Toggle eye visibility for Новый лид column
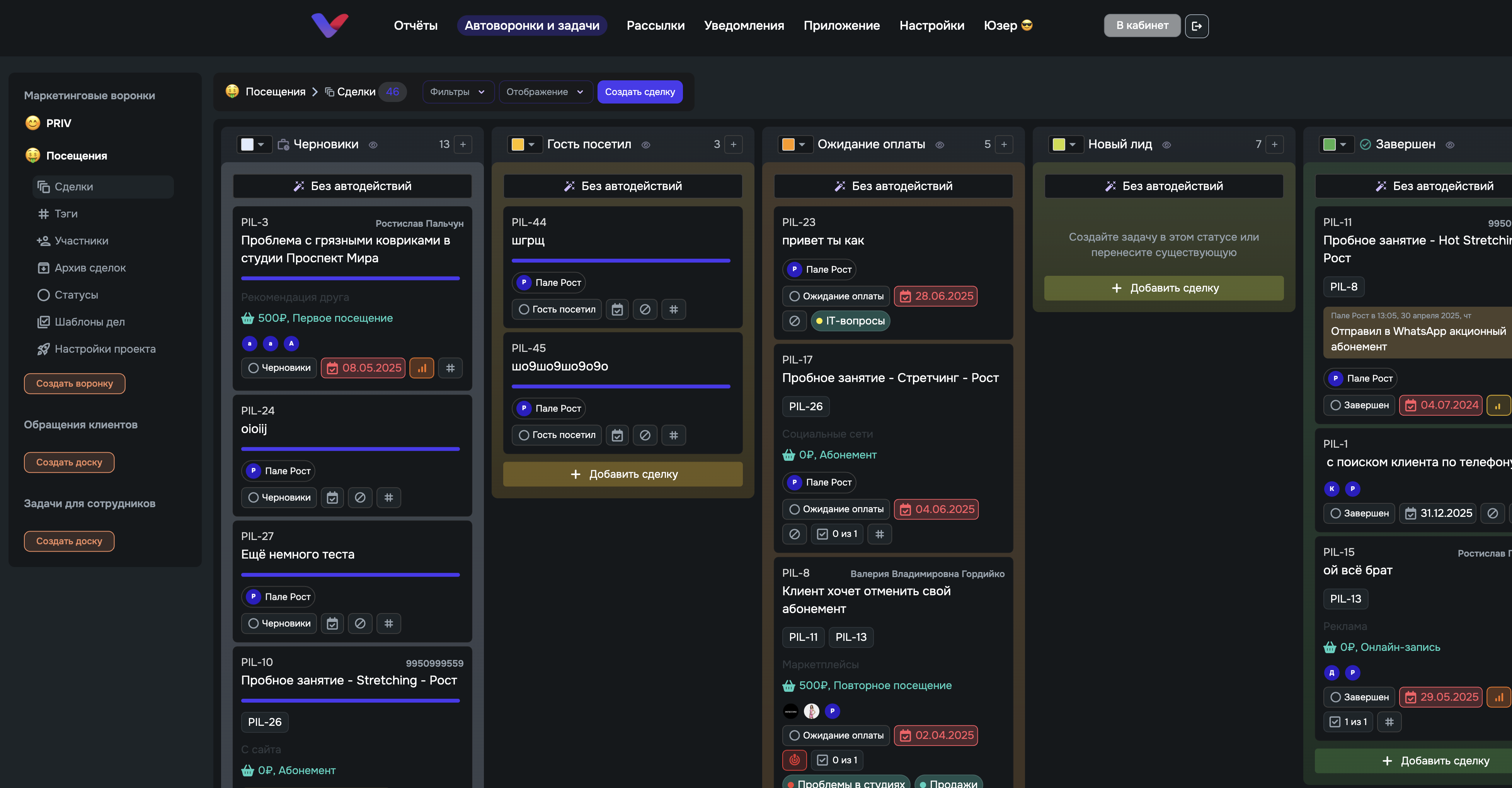Image resolution: width=1512 pixels, height=788 pixels. 1166,145
